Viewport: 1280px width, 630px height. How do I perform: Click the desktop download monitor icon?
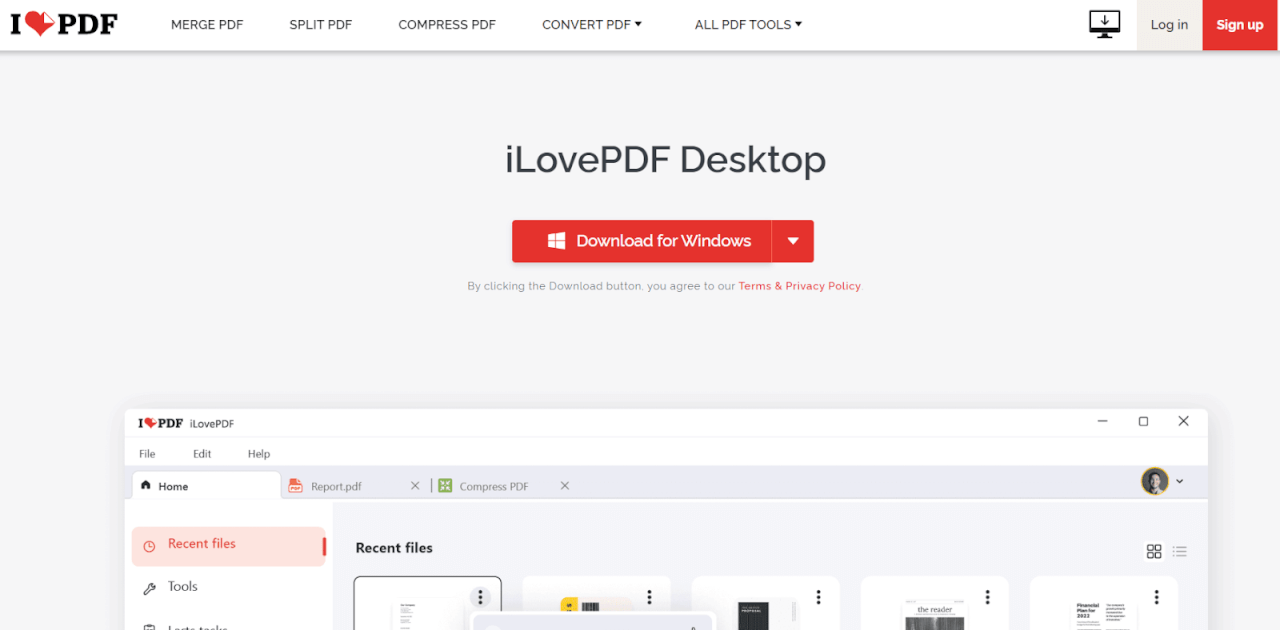(x=1104, y=22)
